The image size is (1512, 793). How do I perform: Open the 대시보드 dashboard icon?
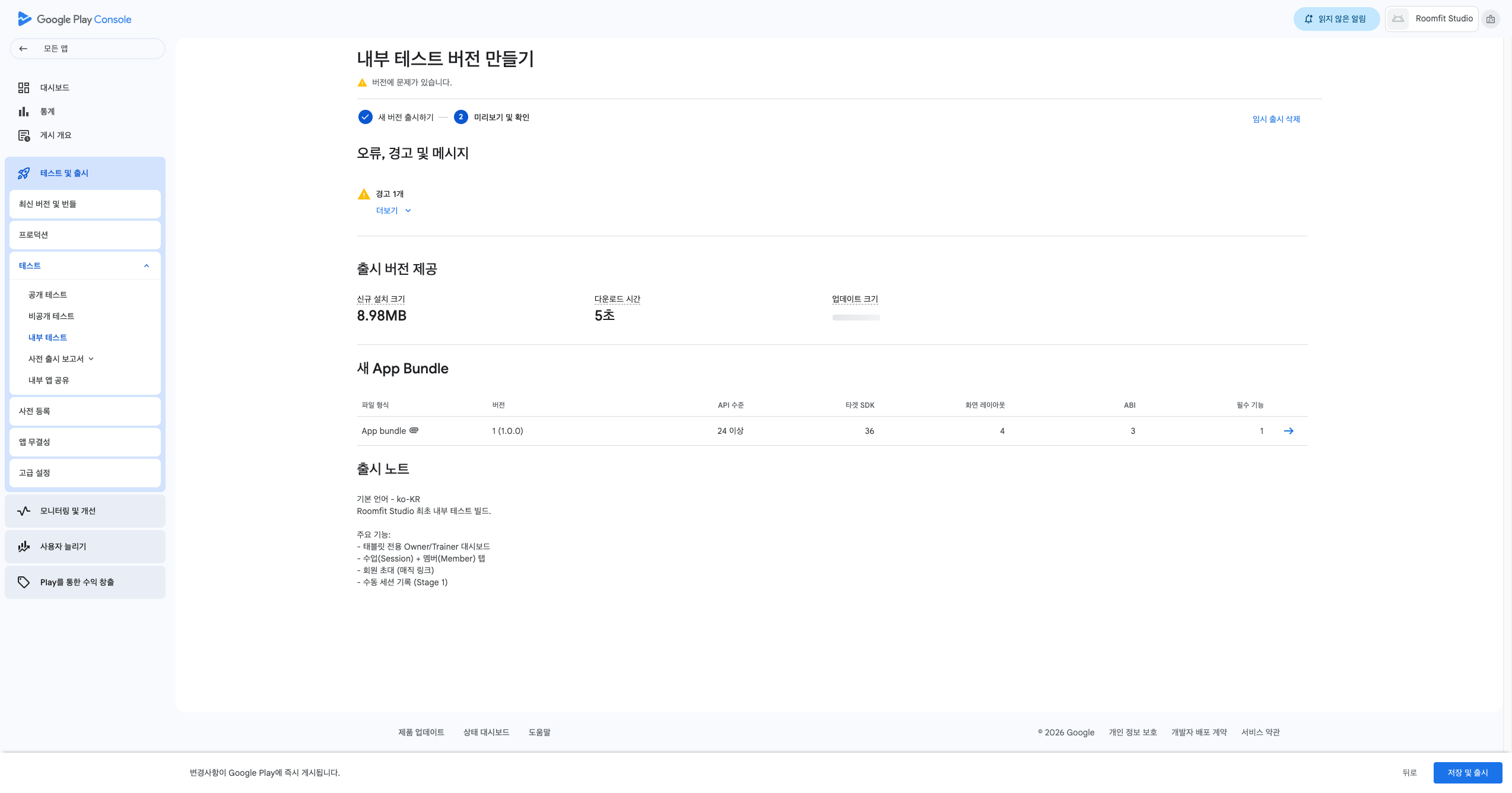24,88
